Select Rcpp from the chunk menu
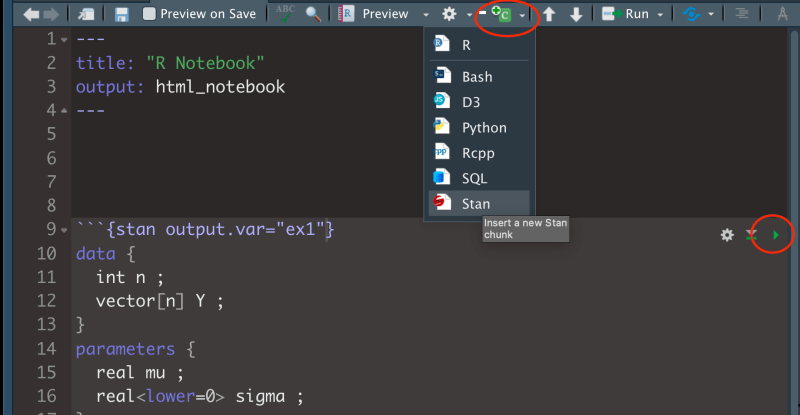800x415 pixels. [479, 153]
